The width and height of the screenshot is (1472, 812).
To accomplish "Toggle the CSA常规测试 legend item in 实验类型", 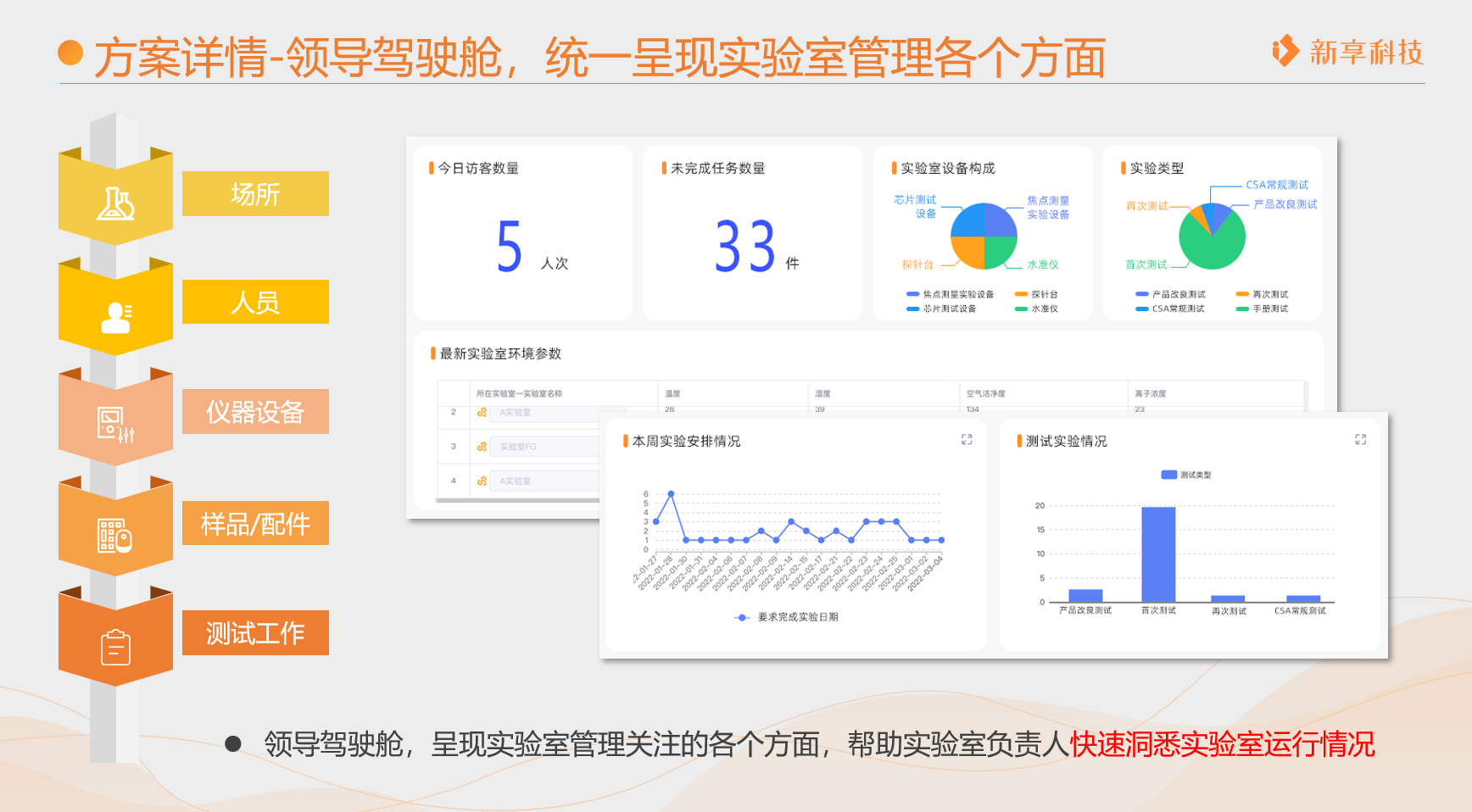I will [1170, 309].
